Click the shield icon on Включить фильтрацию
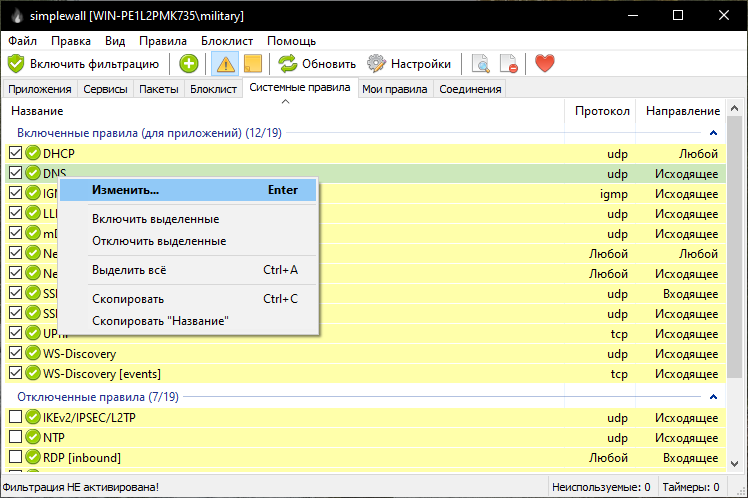Image resolution: width=748 pixels, height=498 pixels. pos(16,64)
